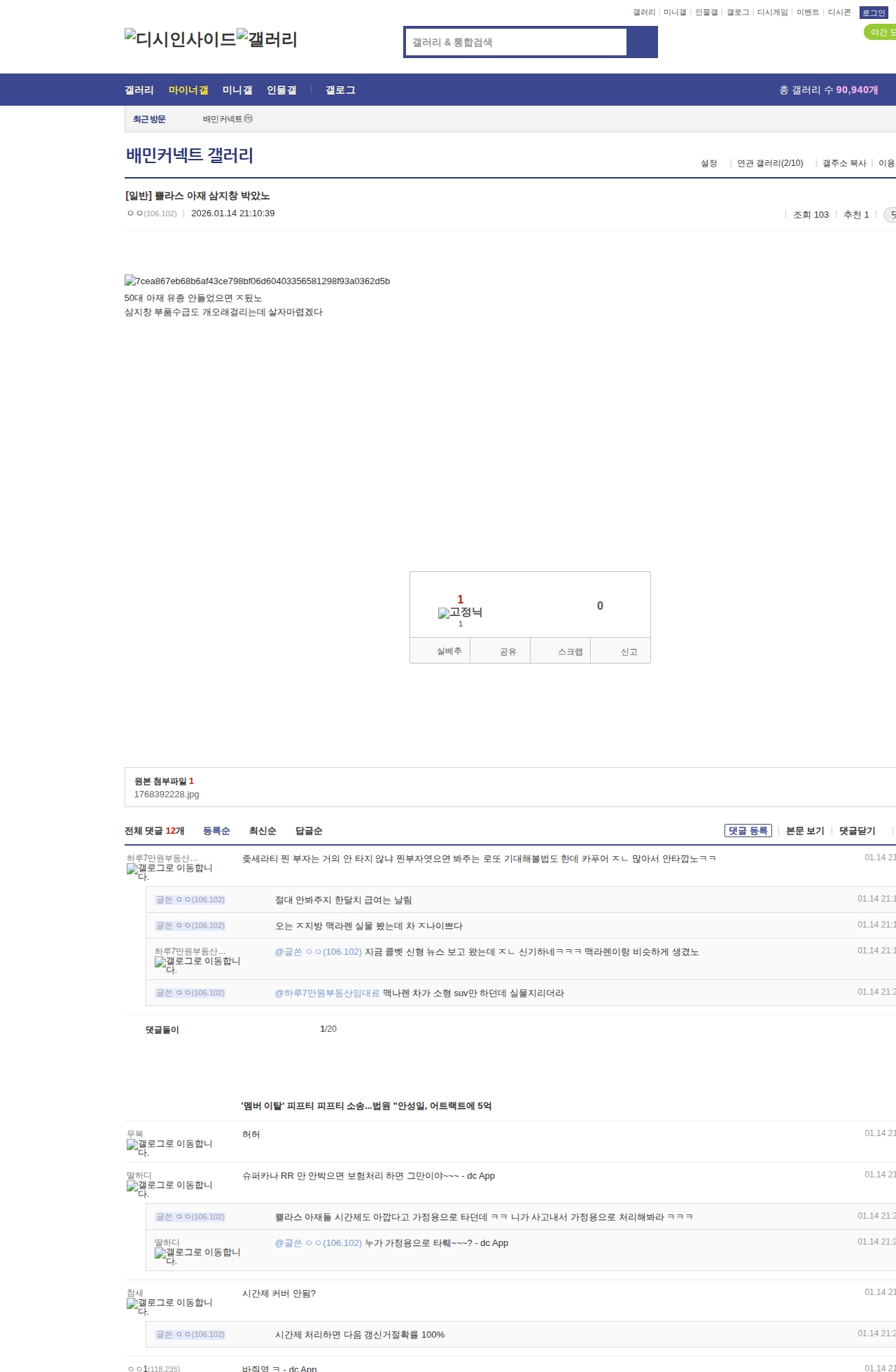
Task: Expand 연관 갤러리(2/10) list
Action: [x=770, y=163]
